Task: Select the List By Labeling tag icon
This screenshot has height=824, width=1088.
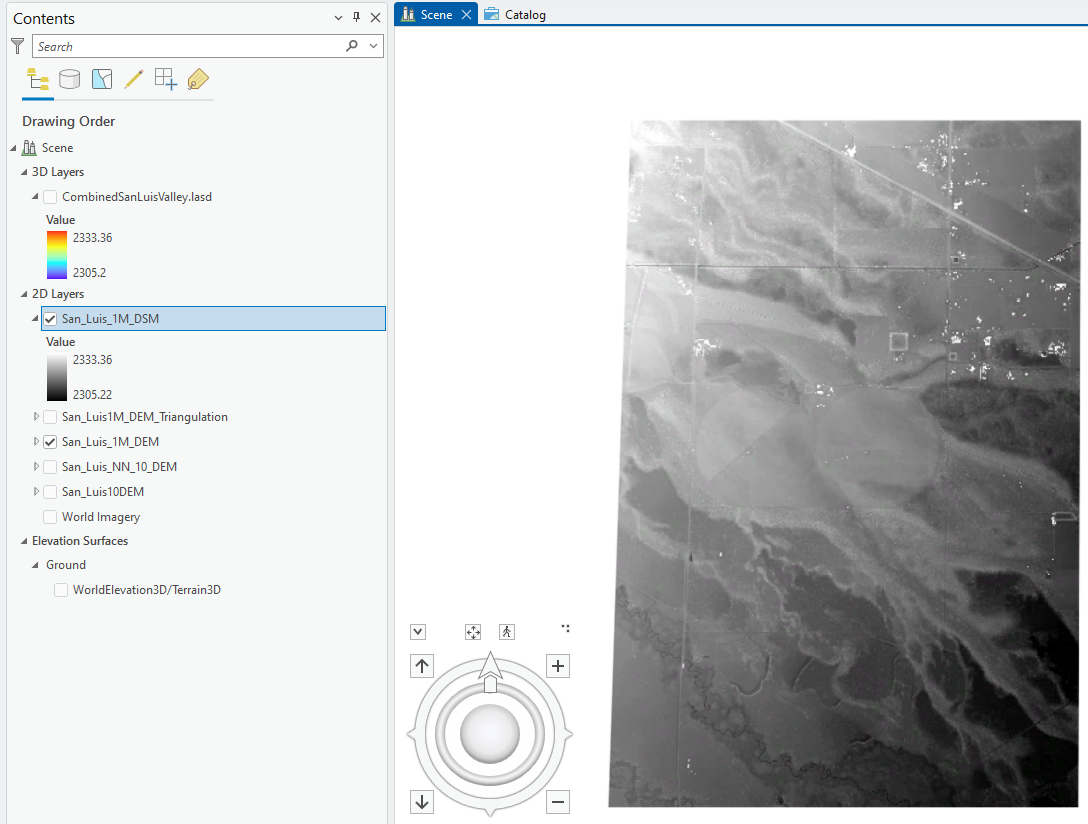Action: [x=198, y=79]
